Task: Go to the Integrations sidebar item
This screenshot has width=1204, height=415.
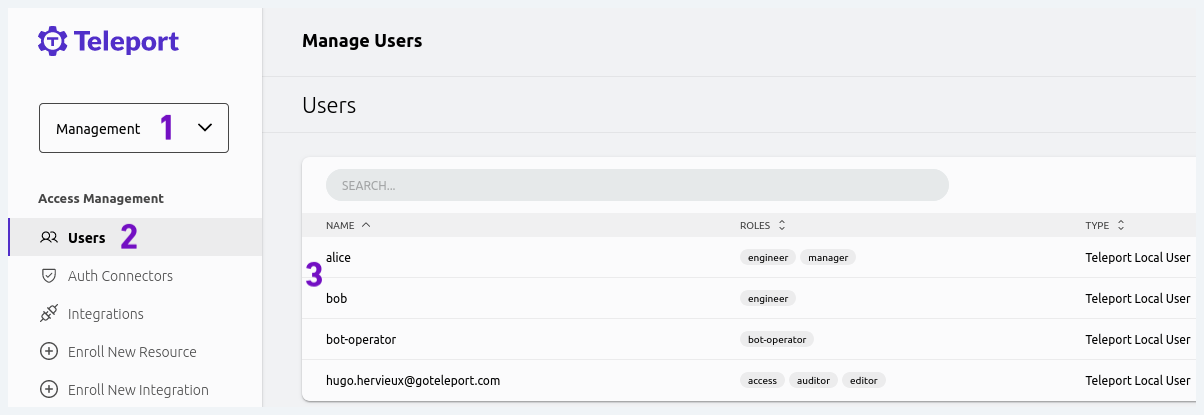Action: (x=106, y=314)
